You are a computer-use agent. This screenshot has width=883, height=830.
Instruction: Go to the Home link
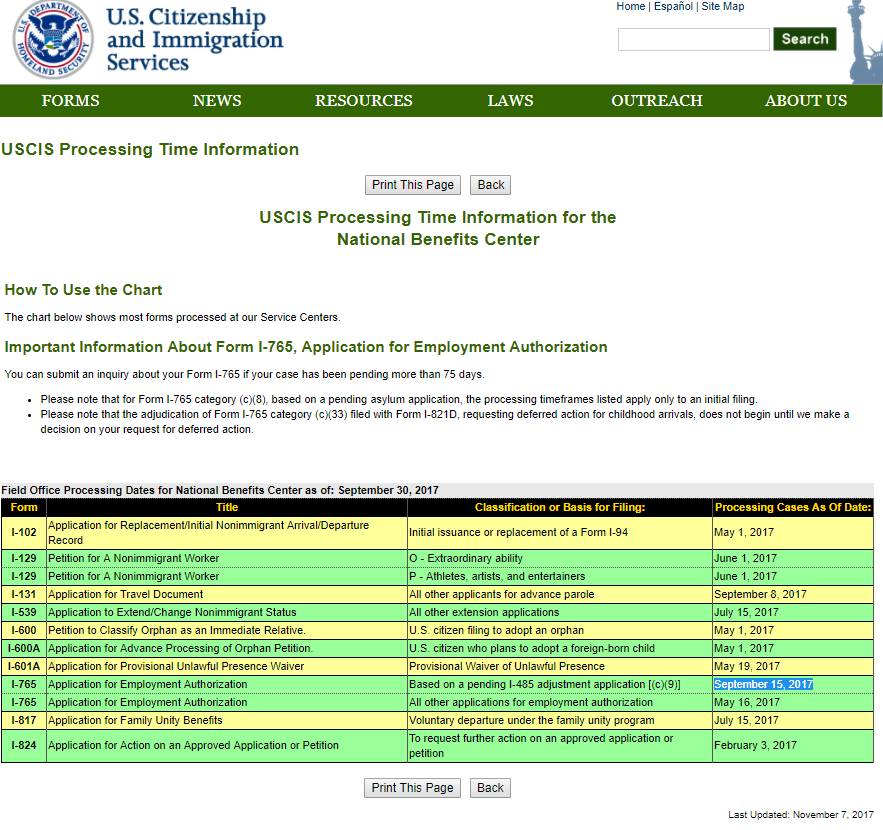coord(630,6)
